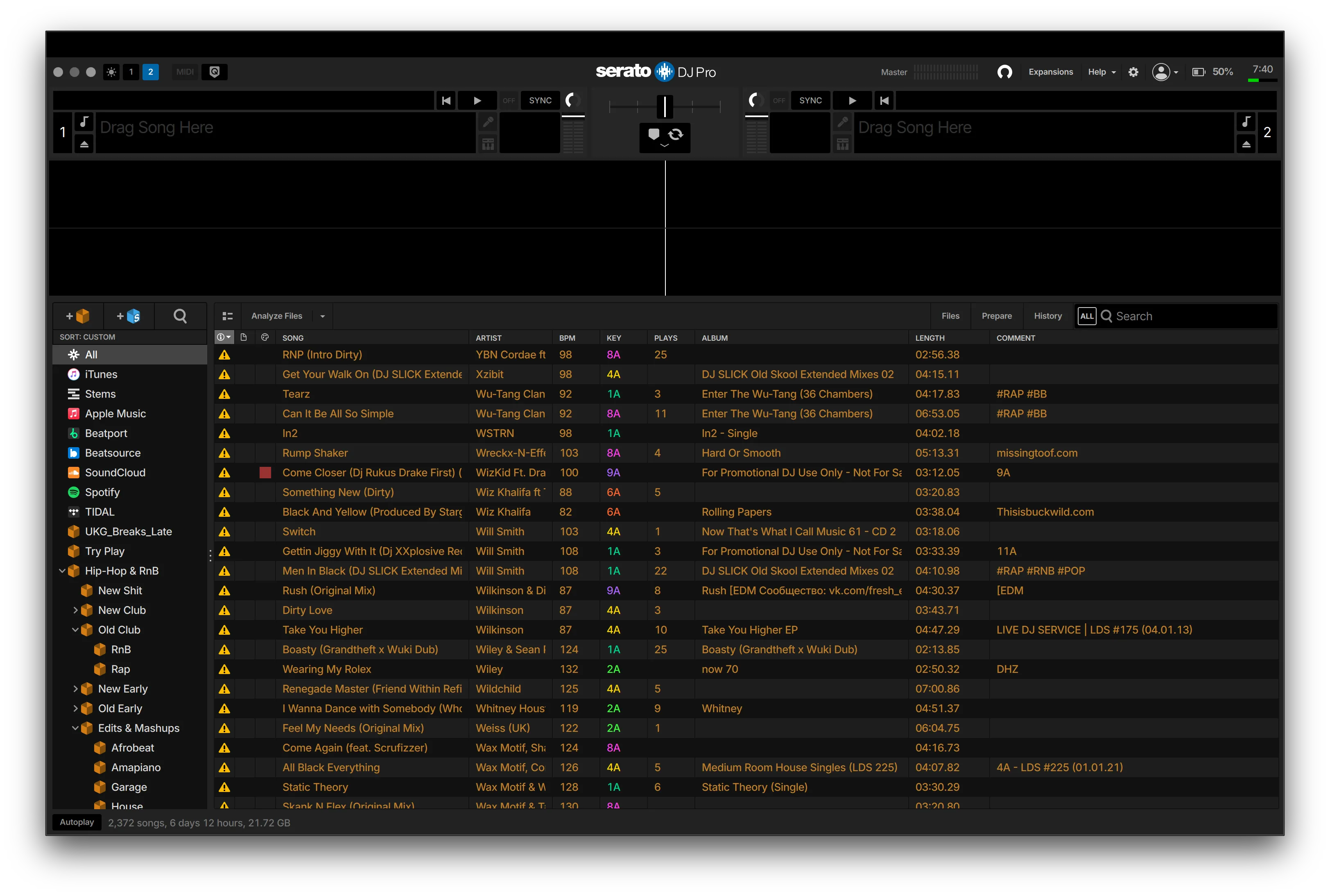The image size is (1330, 896).
Task: Open deck 2 beatgrid edit wrench icon
Action: point(842,122)
